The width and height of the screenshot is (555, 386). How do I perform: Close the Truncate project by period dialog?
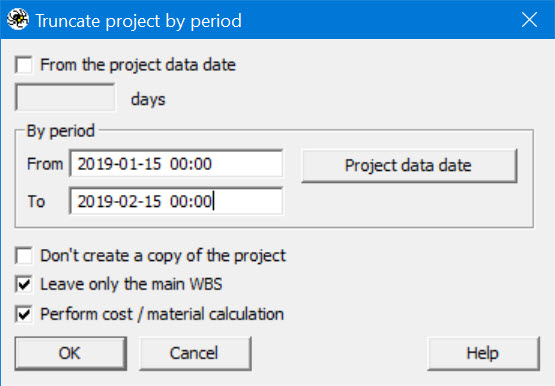pyautogui.click(x=529, y=20)
